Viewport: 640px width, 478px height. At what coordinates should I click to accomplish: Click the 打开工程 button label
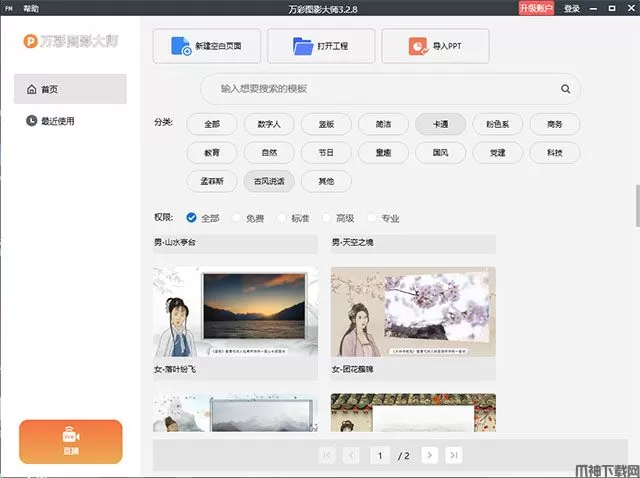click(332, 46)
